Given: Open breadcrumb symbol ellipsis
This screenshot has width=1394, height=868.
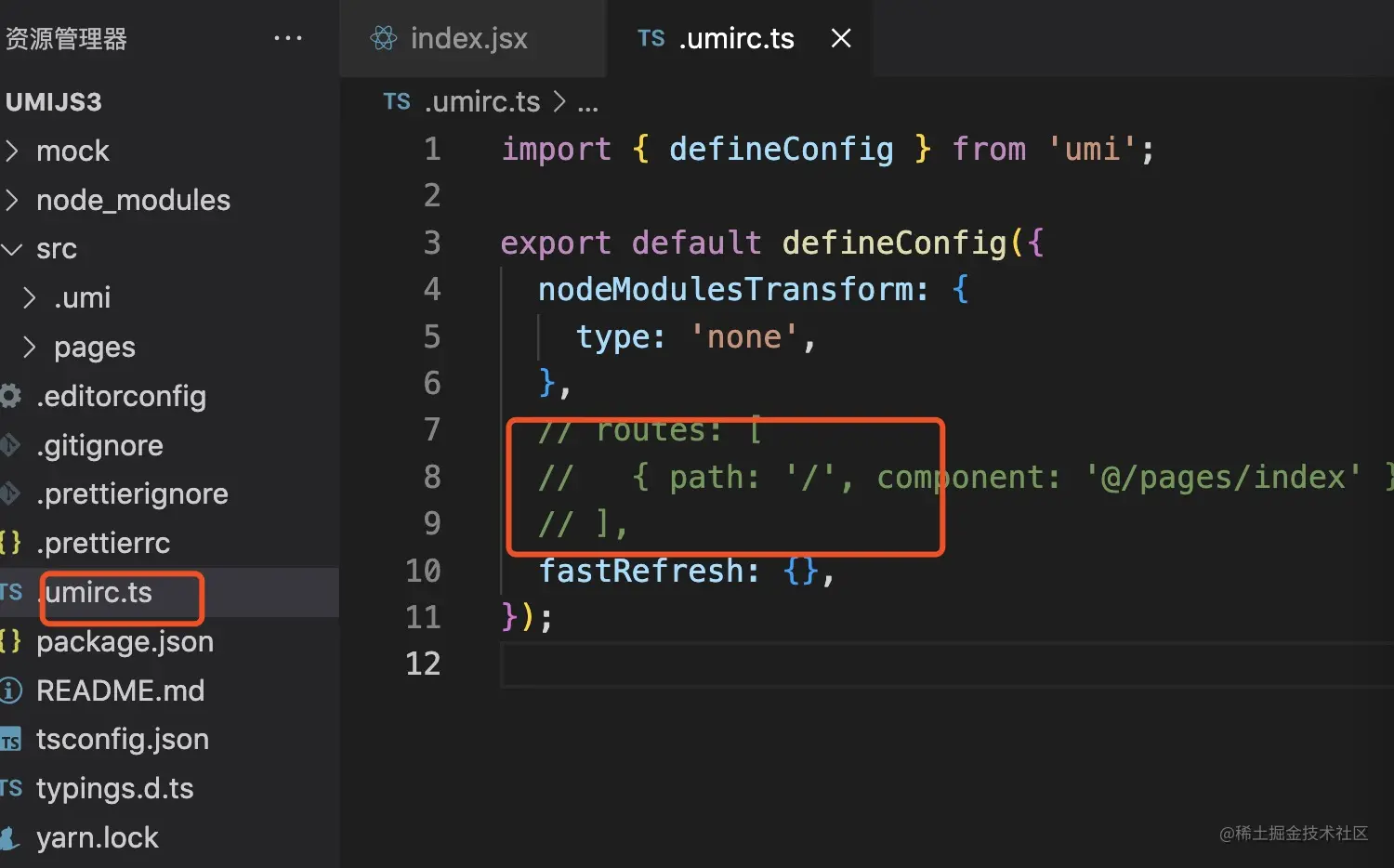Looking at the screenshot, I should 587,102.
